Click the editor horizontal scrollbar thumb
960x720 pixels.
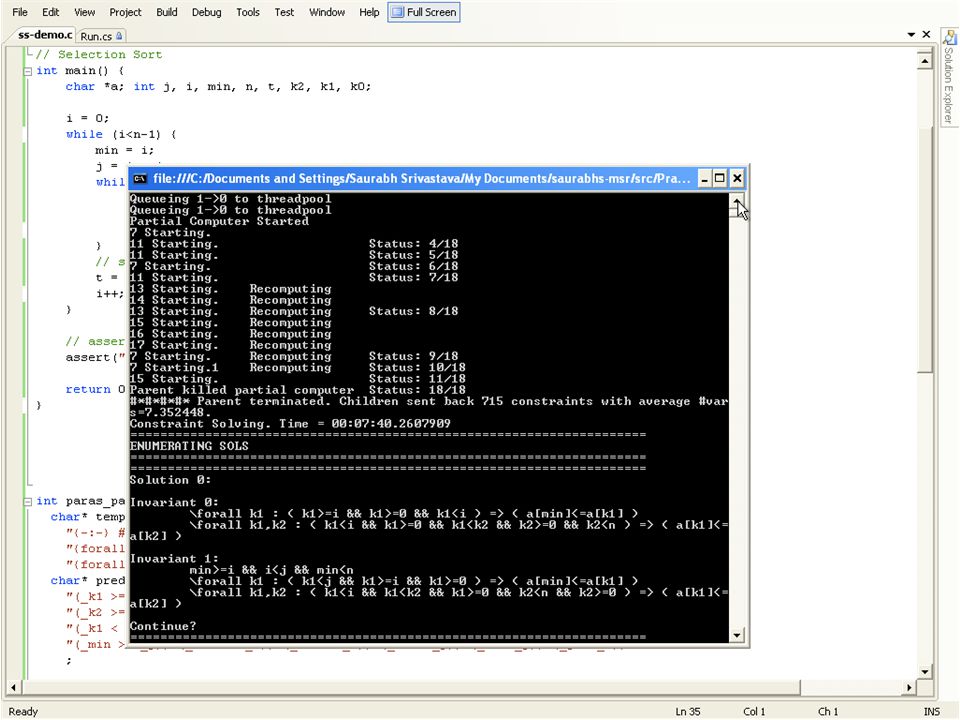click(x=410, y=688)
